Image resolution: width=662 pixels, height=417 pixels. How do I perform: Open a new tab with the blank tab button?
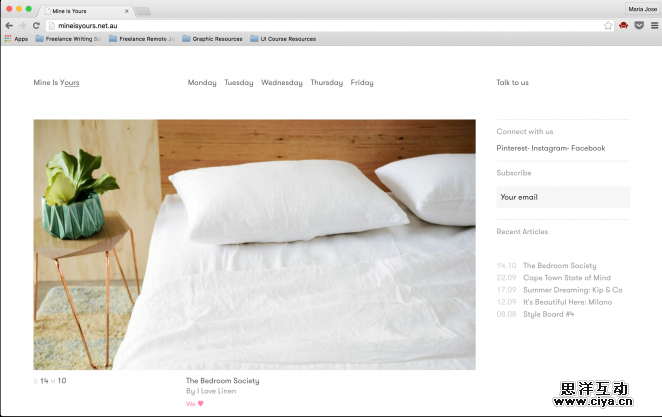tap(143, 11)
